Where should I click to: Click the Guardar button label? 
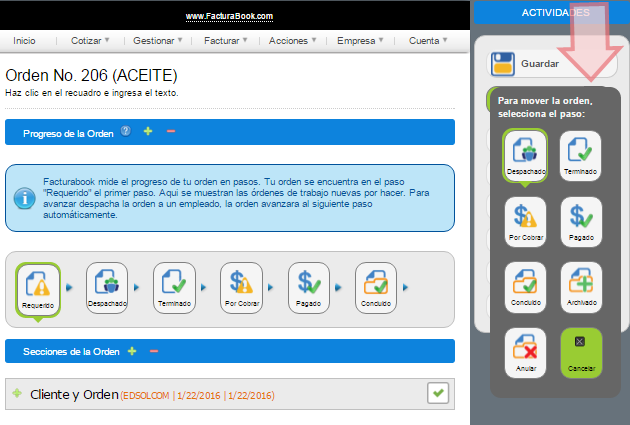[540, 63]
